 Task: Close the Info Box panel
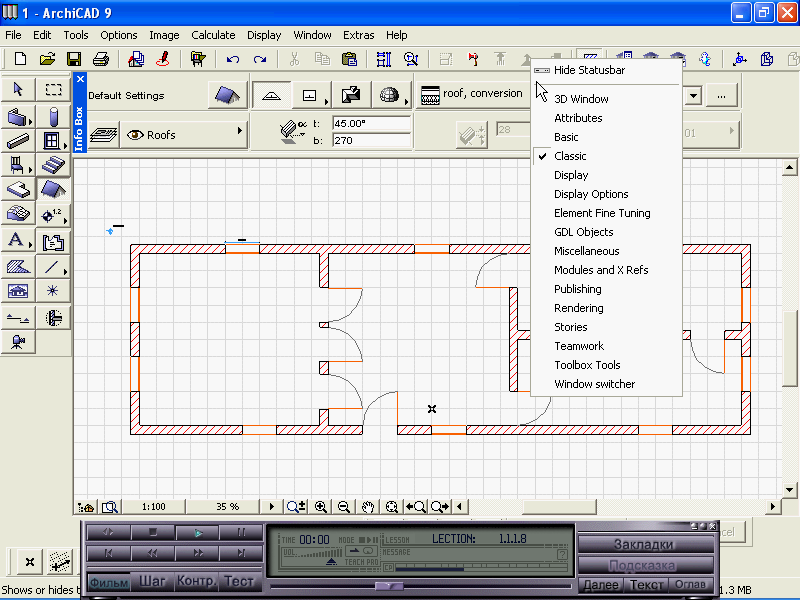pyautogui.click(x=80, y=79)
